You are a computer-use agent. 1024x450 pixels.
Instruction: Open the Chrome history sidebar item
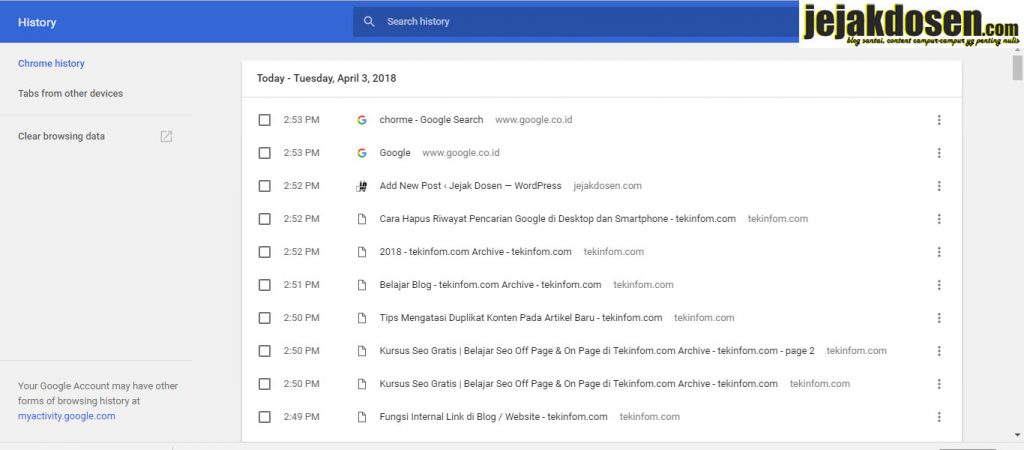tap(52, 63)
